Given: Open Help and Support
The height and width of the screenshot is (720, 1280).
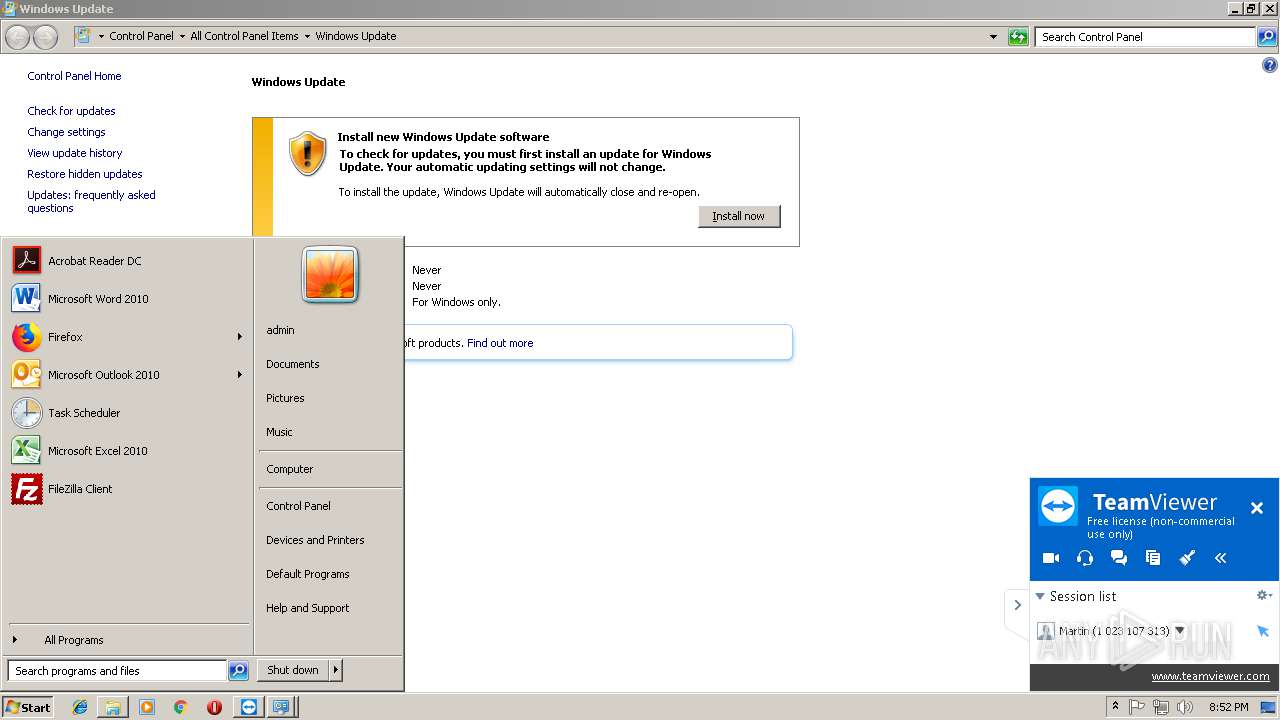Looking at the screenshot, I should click(x=308, y=608).
